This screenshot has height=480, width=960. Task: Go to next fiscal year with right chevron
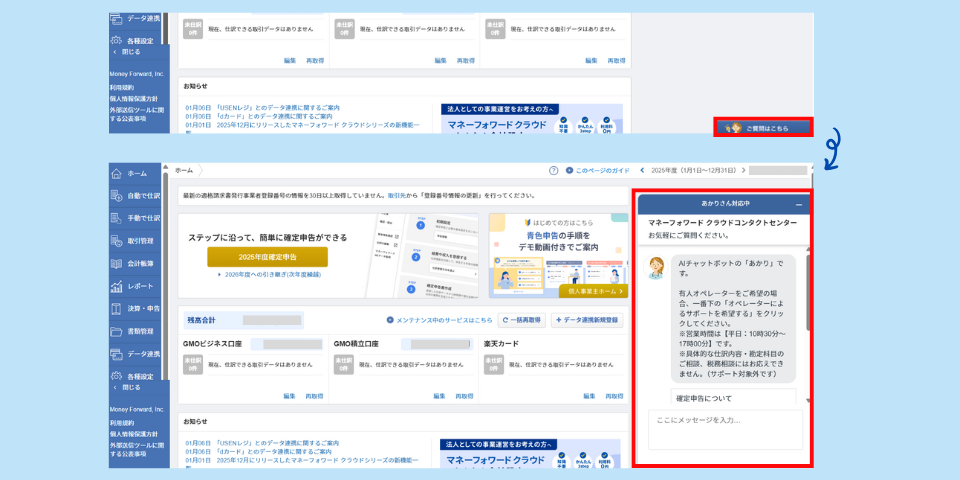point(741,171)
